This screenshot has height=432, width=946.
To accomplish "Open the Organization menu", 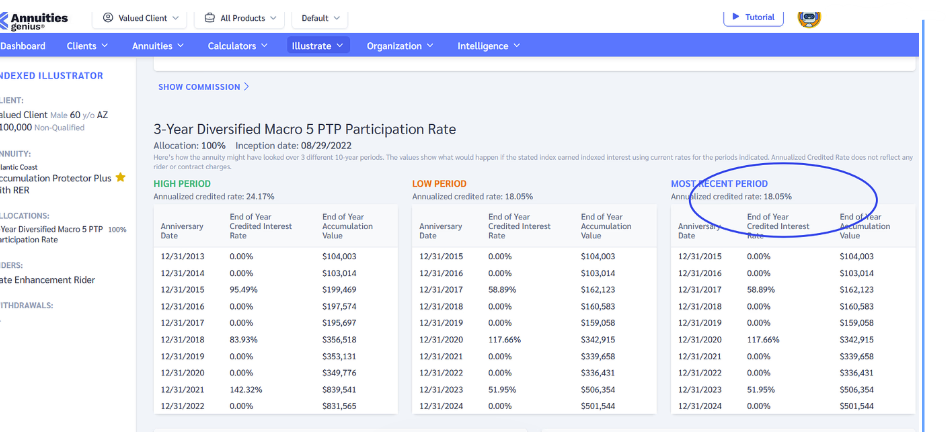I will click(399, 46).
